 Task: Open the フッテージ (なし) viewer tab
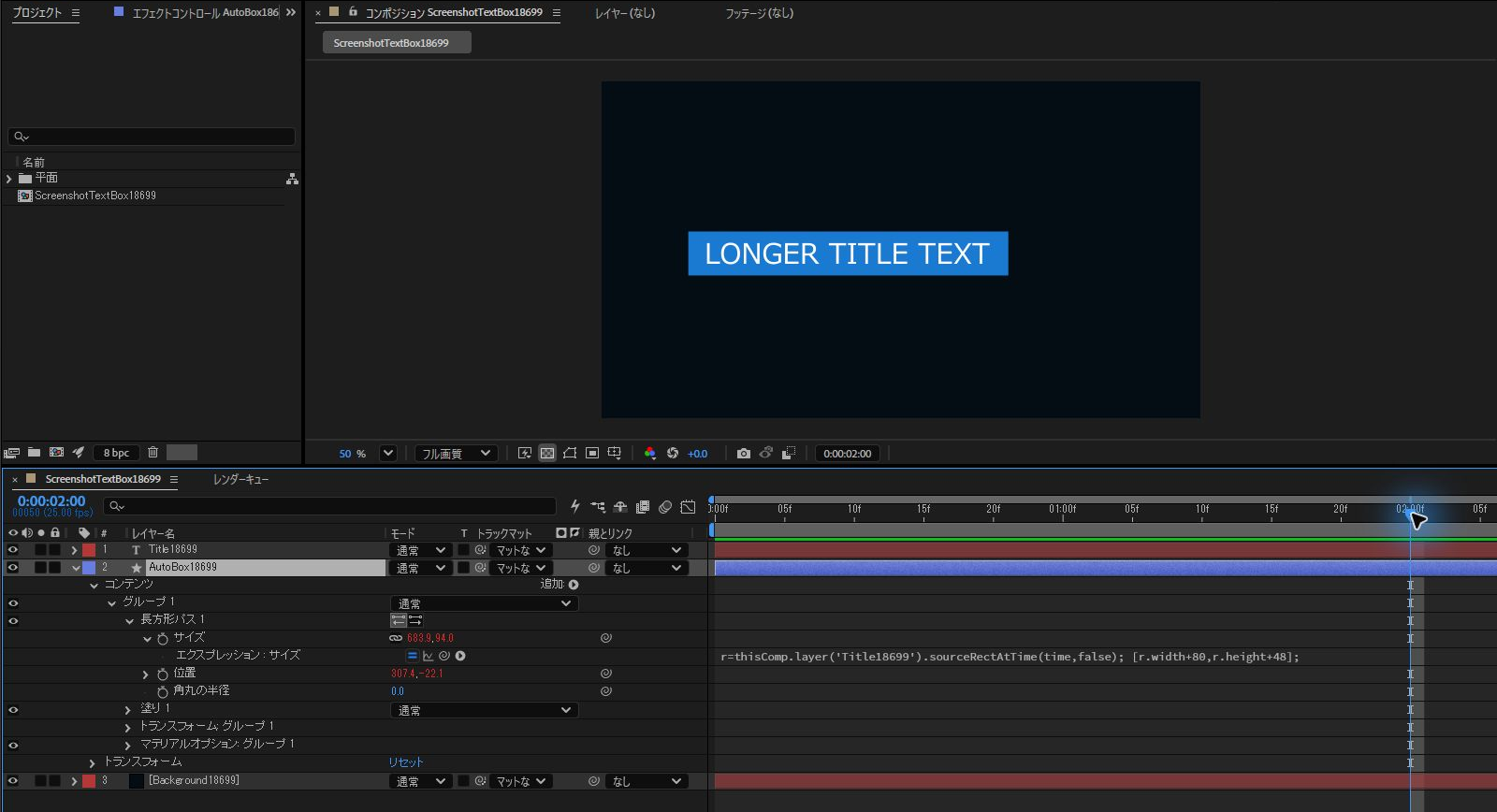pos(759,13)
